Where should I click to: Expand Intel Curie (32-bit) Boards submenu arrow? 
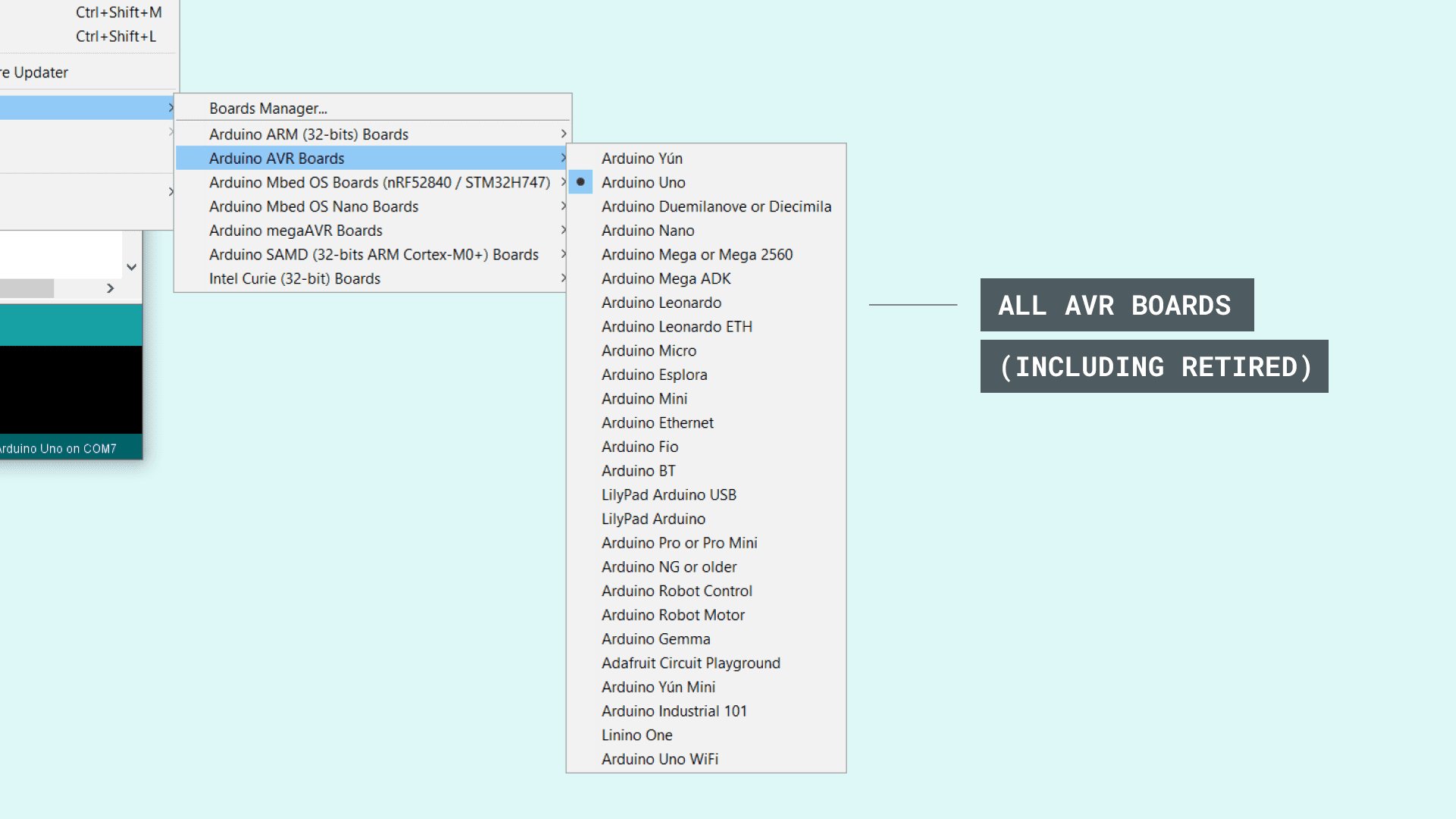[563, 278]
